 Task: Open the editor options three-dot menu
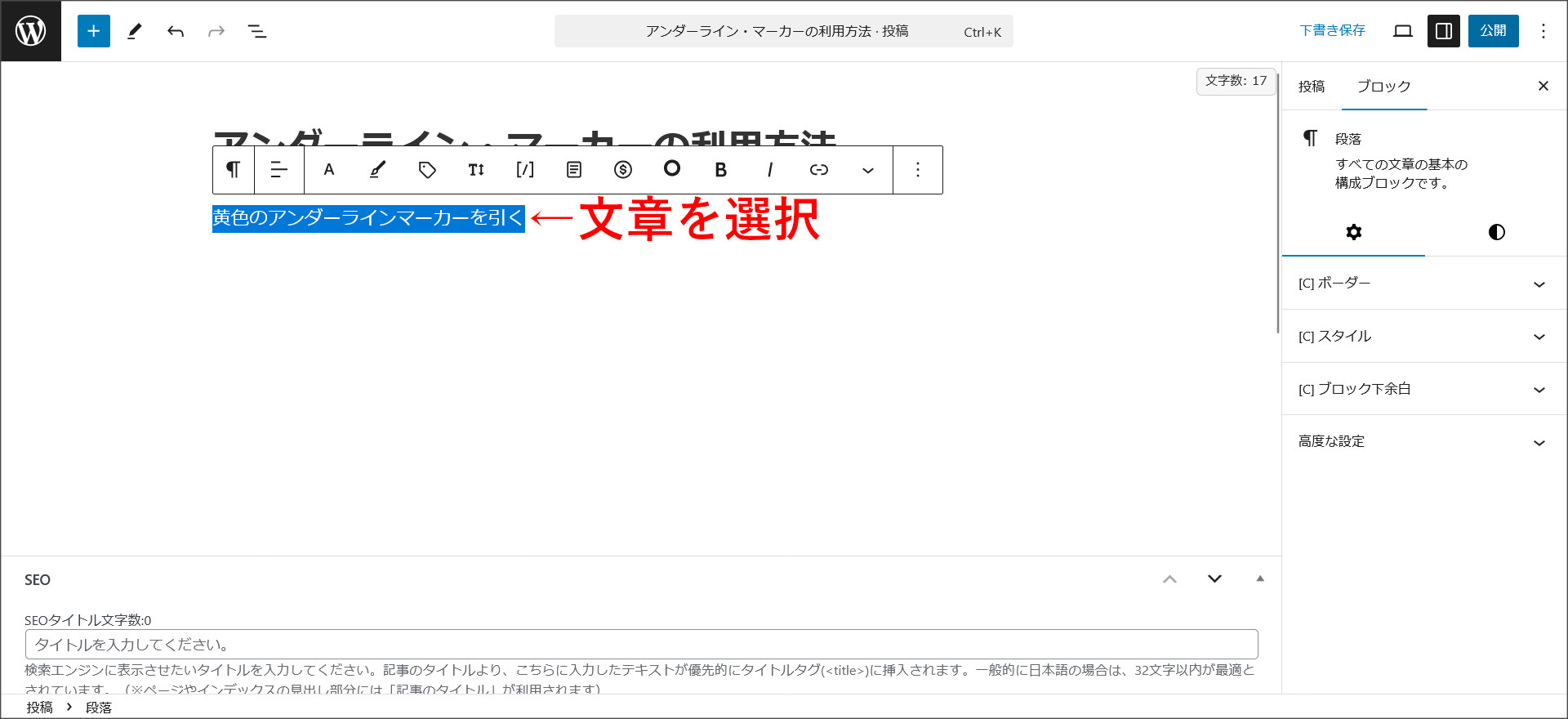[1543, 31]
